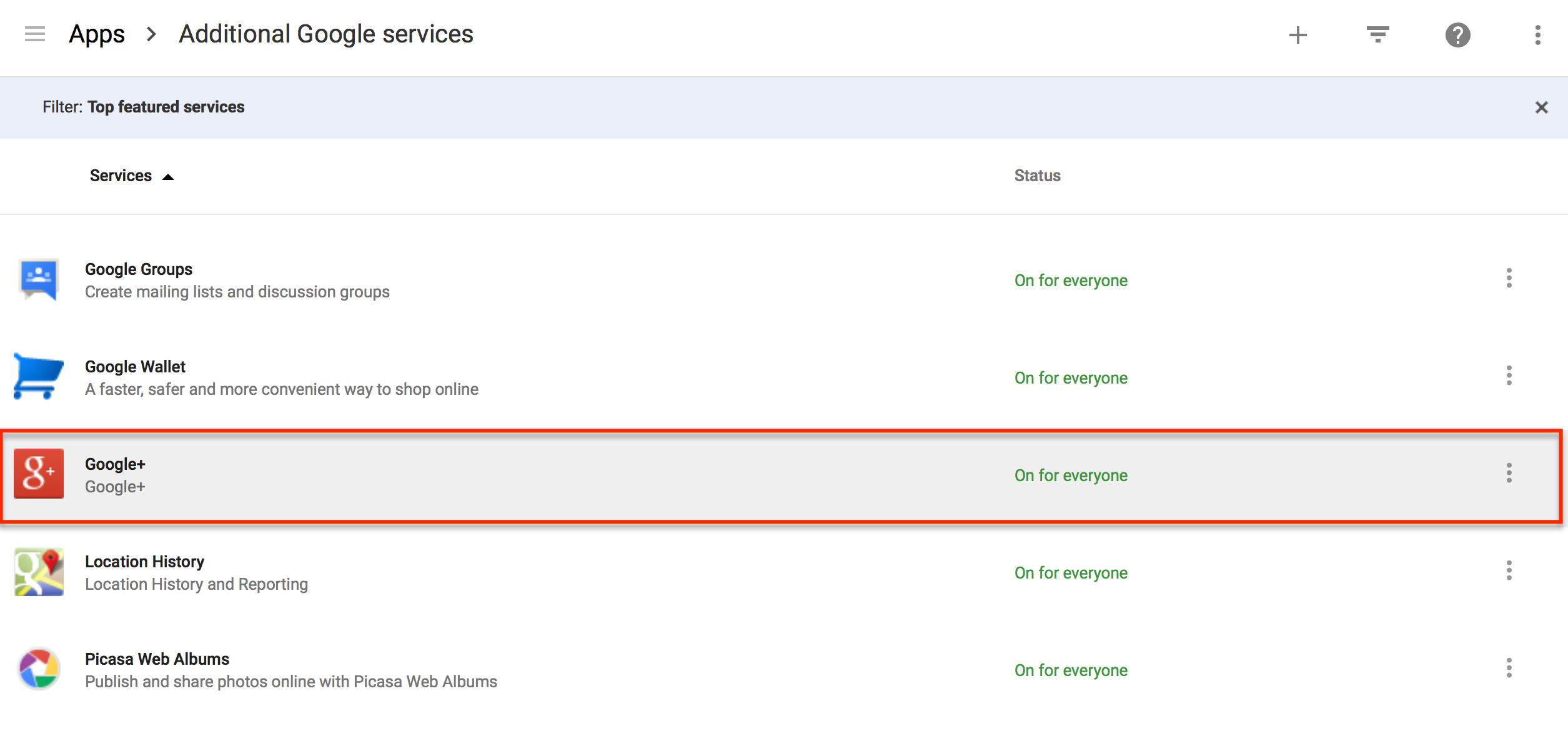Image resolution: width=1568 pixels, height=731 pixels.
Task: Click Google Groups 'On for everyone' status
Action: [x=1071, y=281]
